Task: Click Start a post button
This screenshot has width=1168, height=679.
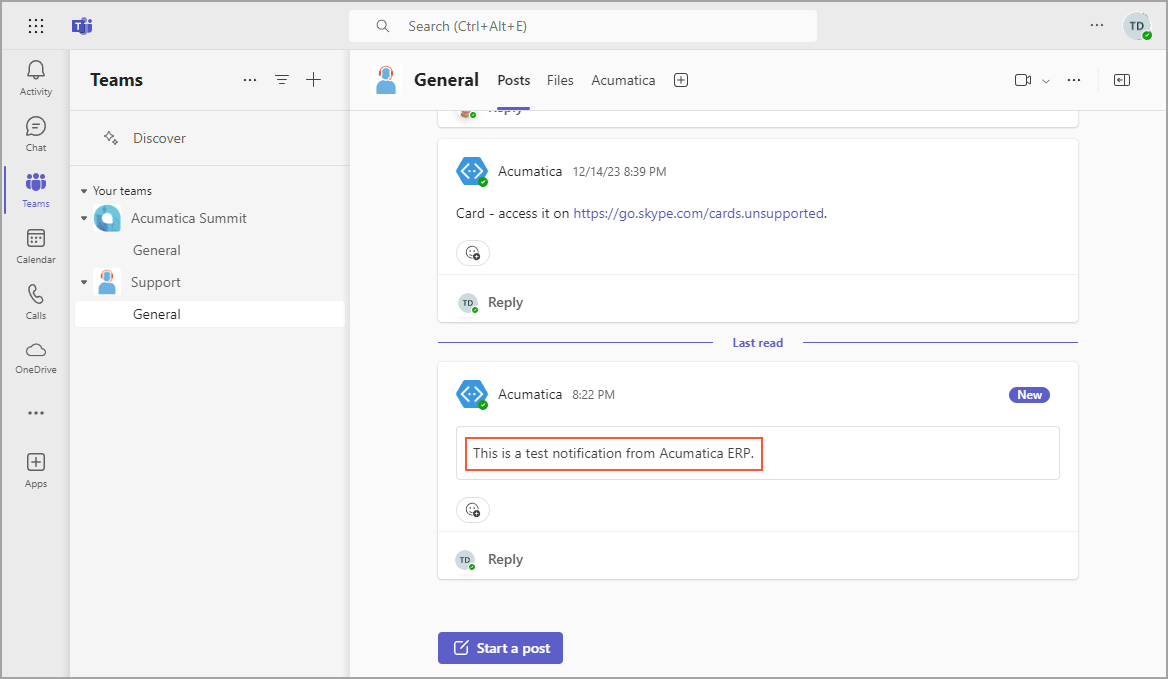Action: pyautogui.click(x=501, y=648)
